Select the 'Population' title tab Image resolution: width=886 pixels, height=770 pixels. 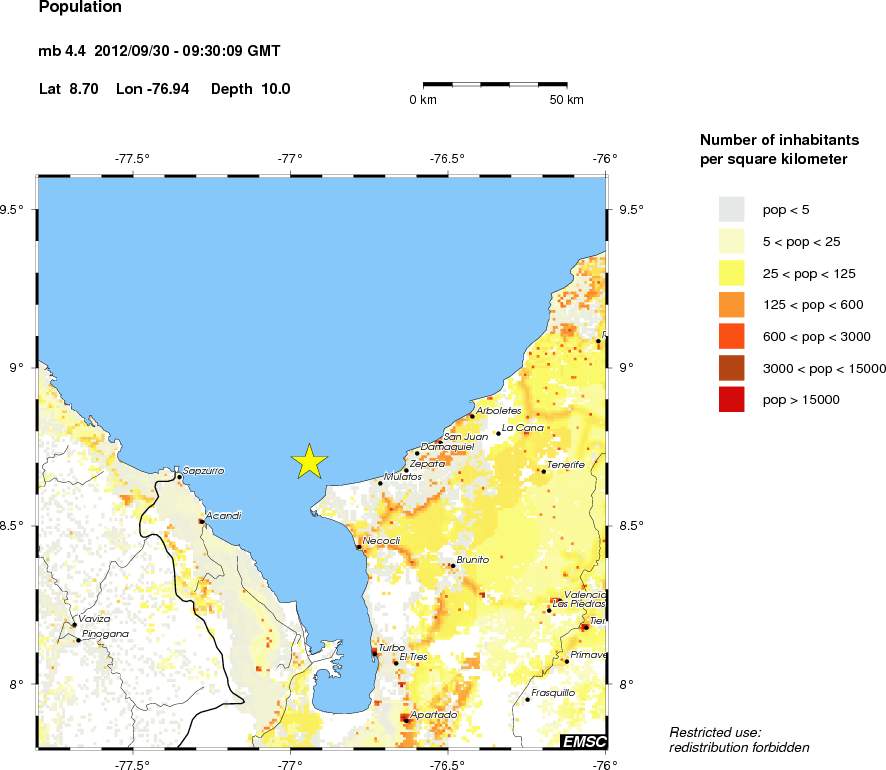[x=79, y=8]
